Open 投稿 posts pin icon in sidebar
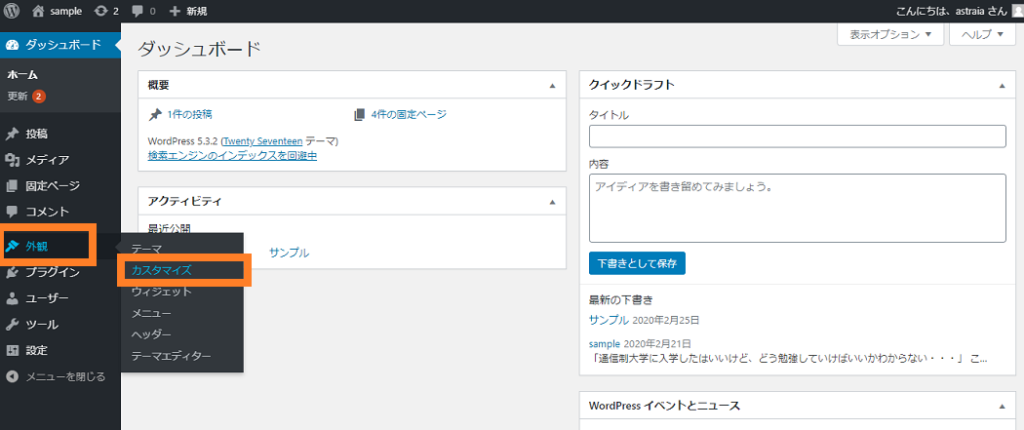The height and width of the screenshot is (430, 1024). point(12,134)
